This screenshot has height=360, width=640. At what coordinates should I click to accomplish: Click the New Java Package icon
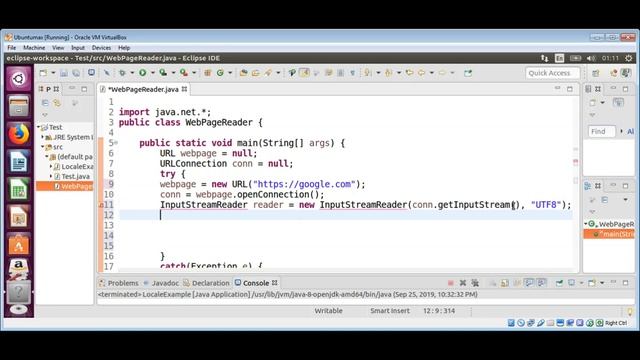coord(207,73)
